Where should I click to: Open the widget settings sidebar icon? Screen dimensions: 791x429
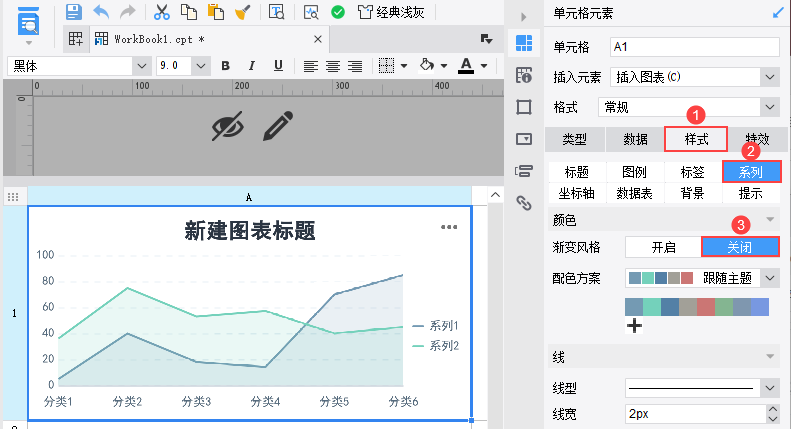point(524,139)
